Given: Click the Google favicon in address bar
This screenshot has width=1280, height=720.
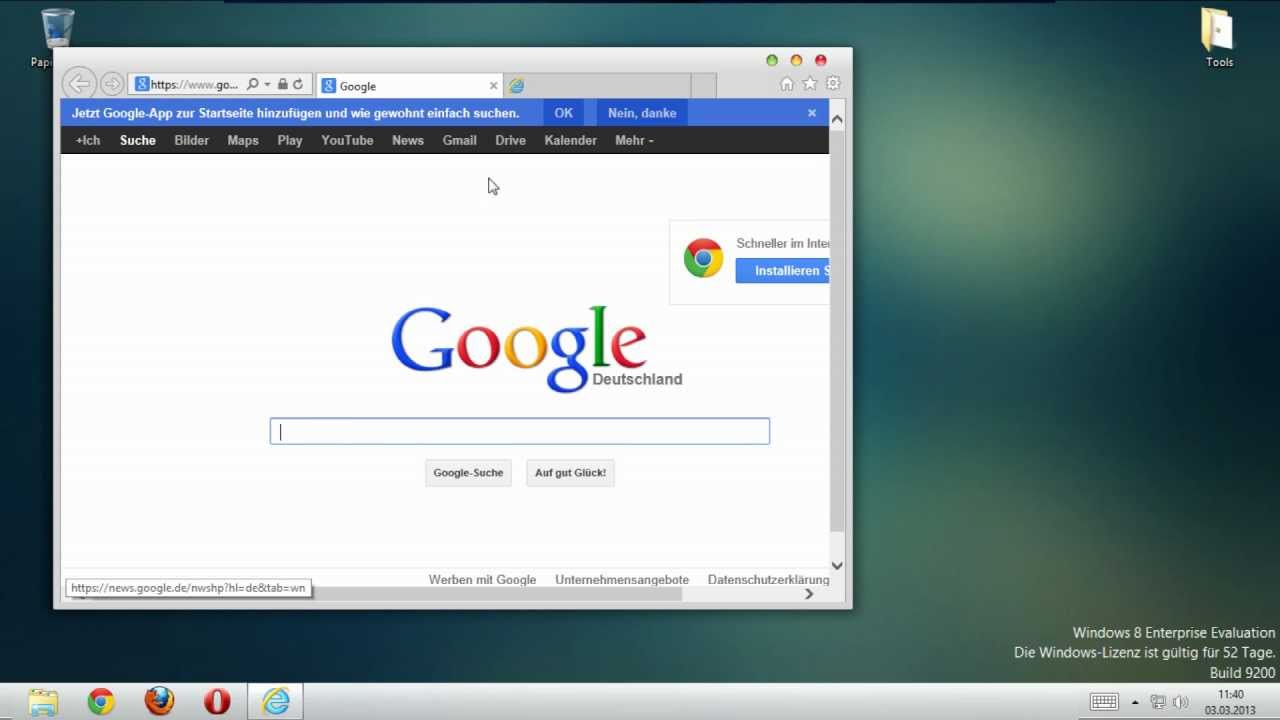Looking at the screenshot, I should coord(142,85).
